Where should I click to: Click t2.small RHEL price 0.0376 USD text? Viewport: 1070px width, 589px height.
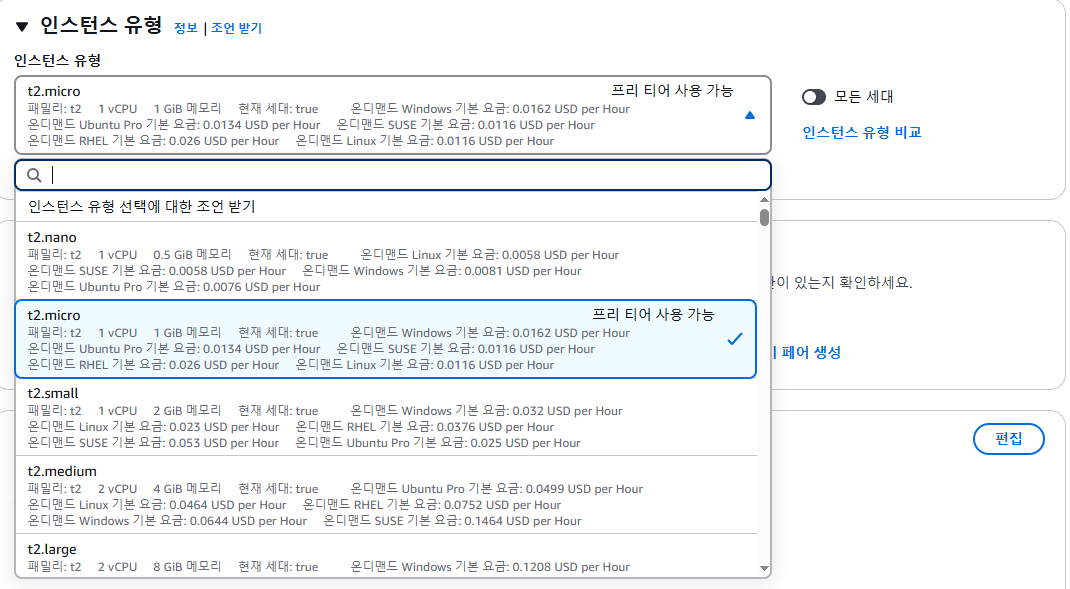(424, 427)
